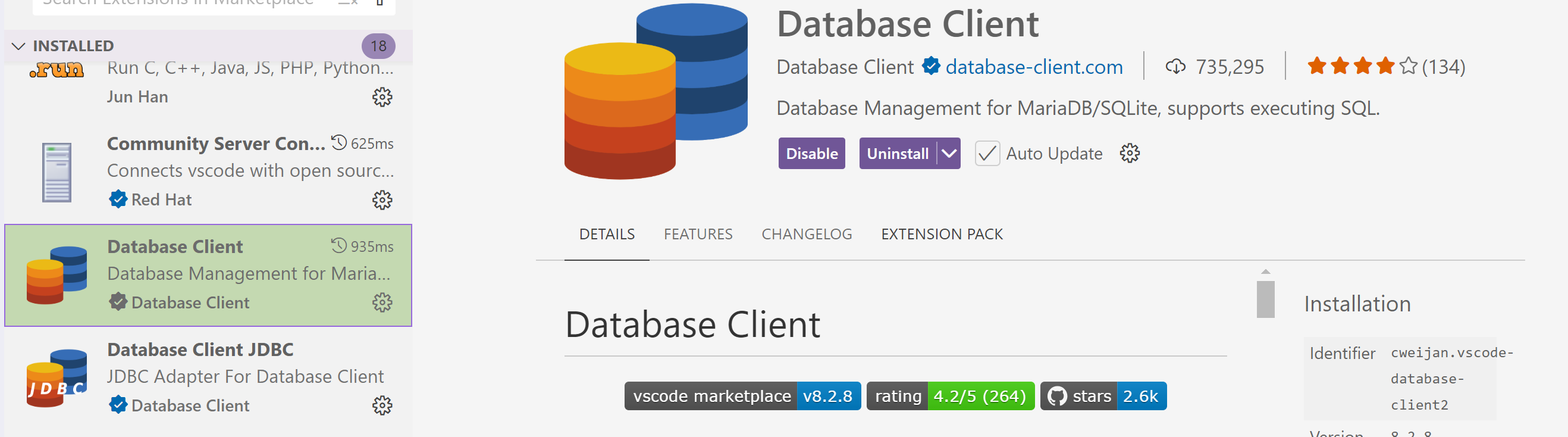Viewport: 1568px width, 437px height.
Task: Switch to the FEATURES tab
Action: tap(698, 235)
